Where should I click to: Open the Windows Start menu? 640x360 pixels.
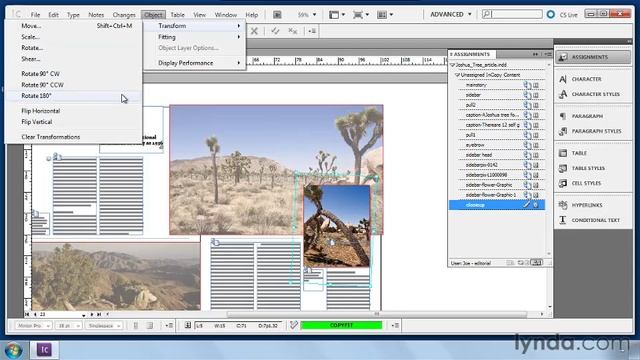click(13, 350)
